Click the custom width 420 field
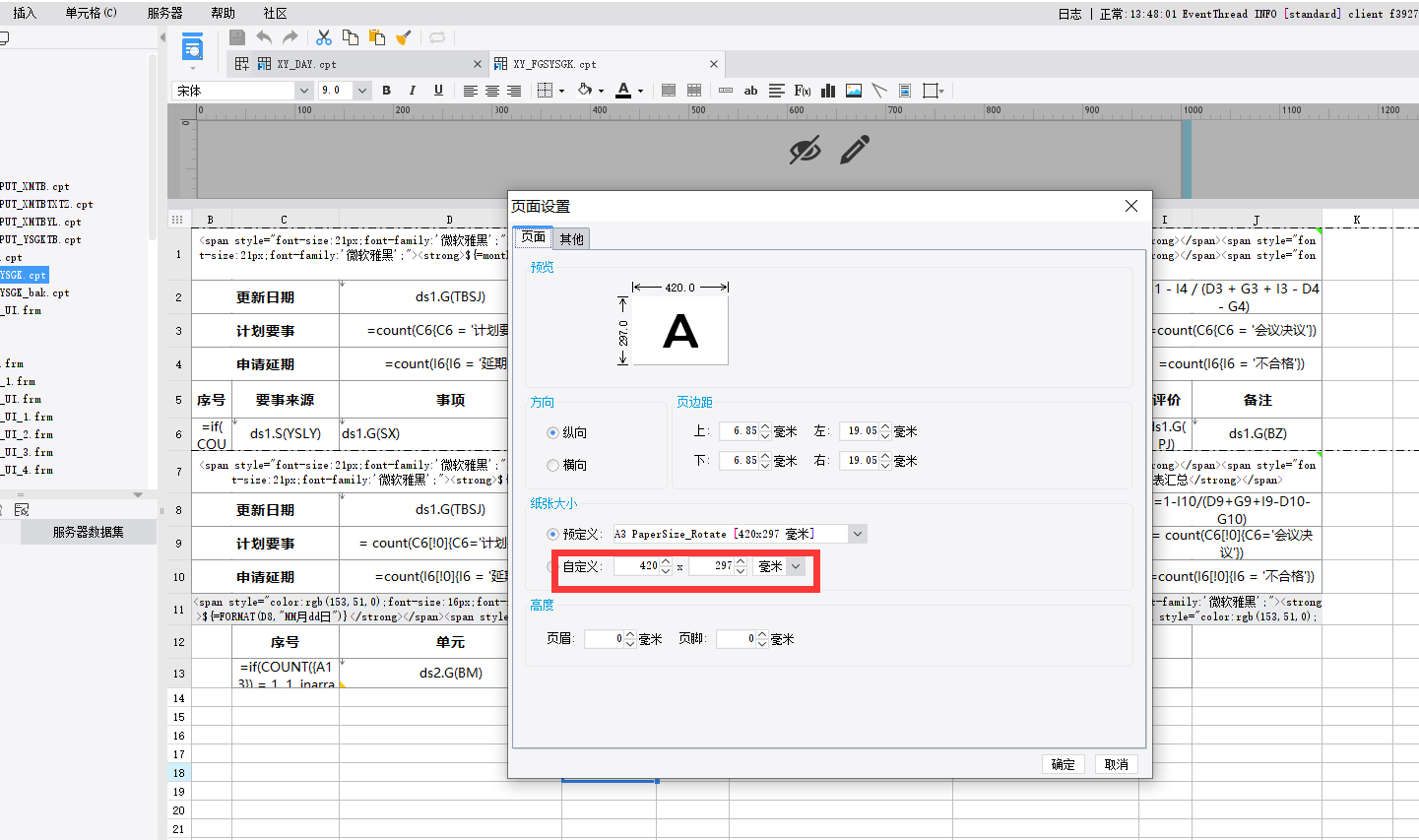1419x840 pixels. tap(636, 566)
